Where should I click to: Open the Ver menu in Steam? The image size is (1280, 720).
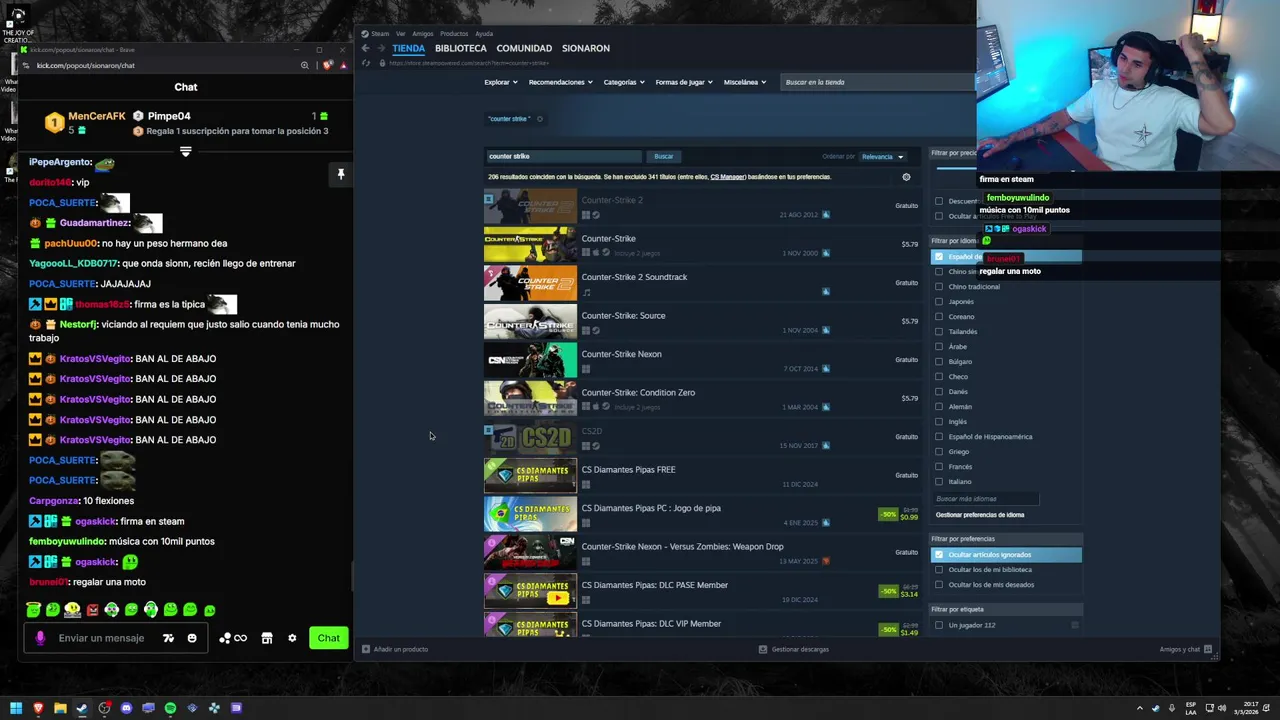point(401,34)
